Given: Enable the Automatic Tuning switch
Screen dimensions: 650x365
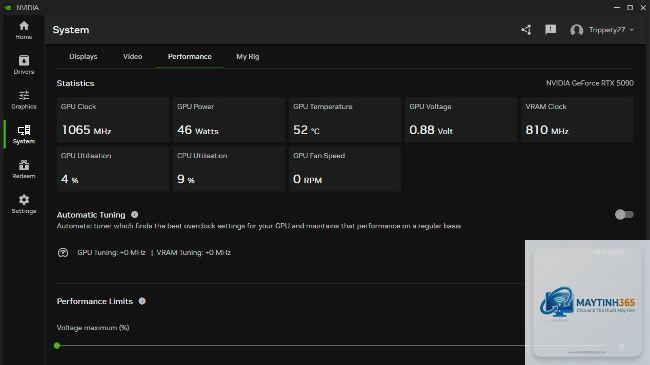Looking at the screenshot, I should 624,214.
